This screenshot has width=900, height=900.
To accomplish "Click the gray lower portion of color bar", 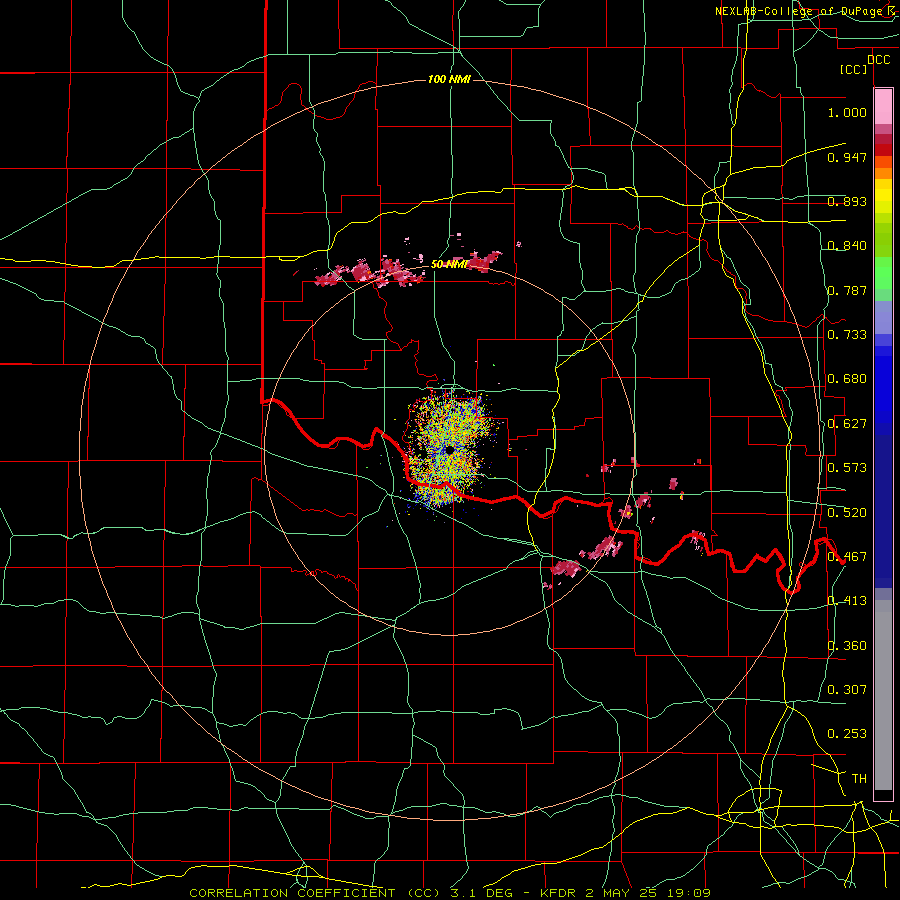I will tap(883, 695).
